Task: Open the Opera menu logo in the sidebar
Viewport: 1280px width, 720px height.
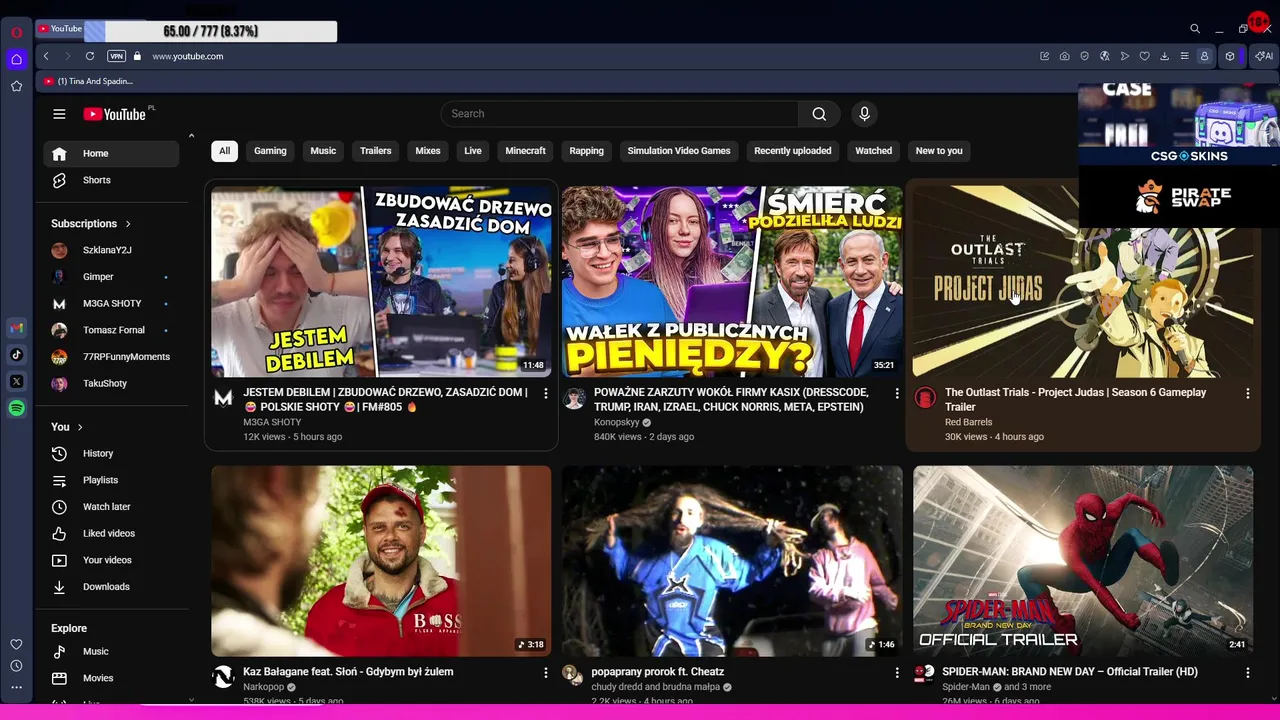Action: [x=16, y=32]
